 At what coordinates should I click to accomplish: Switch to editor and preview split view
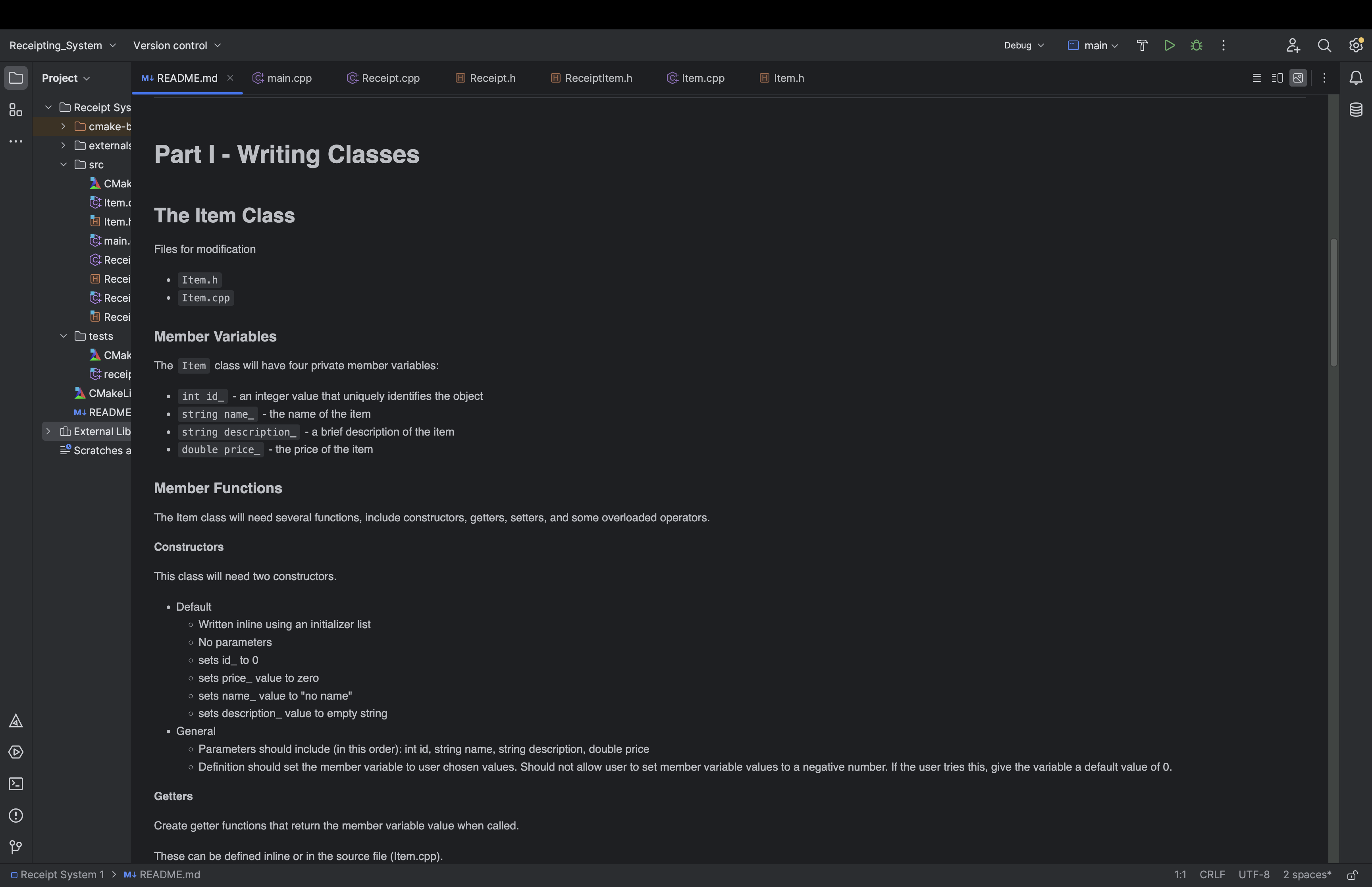click(x=1277, y=78)
